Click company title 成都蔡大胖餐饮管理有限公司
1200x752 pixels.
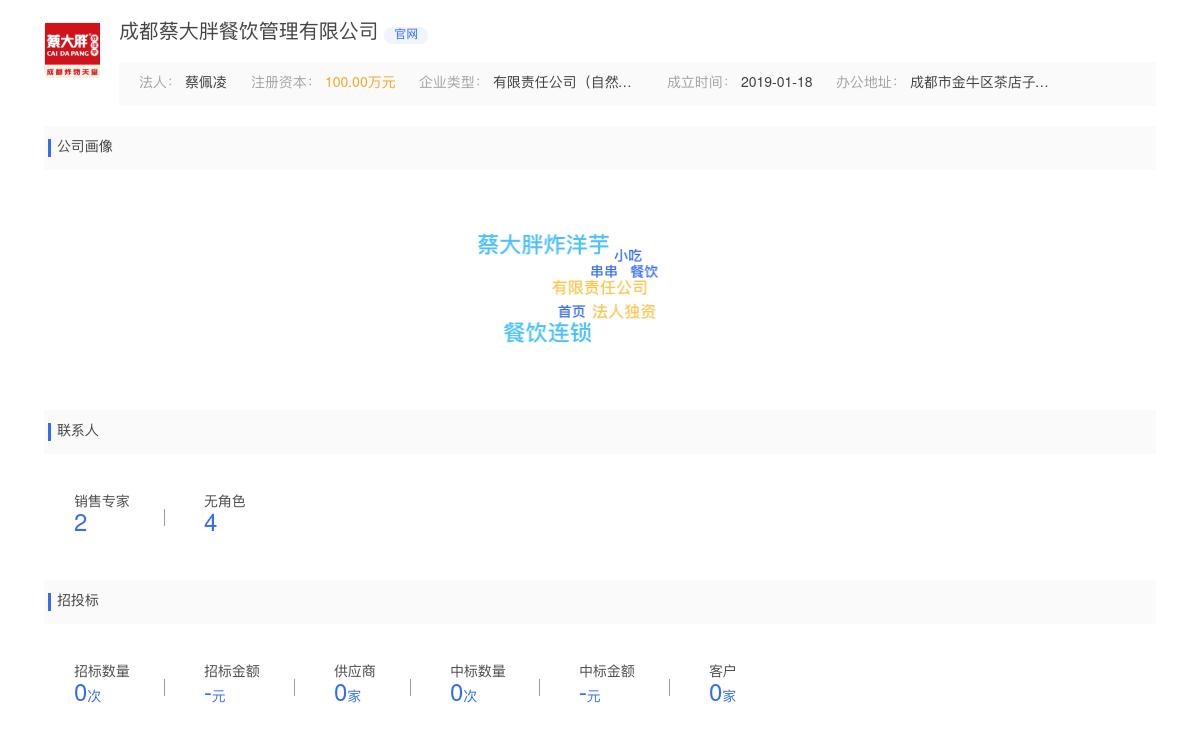point(249,31)
